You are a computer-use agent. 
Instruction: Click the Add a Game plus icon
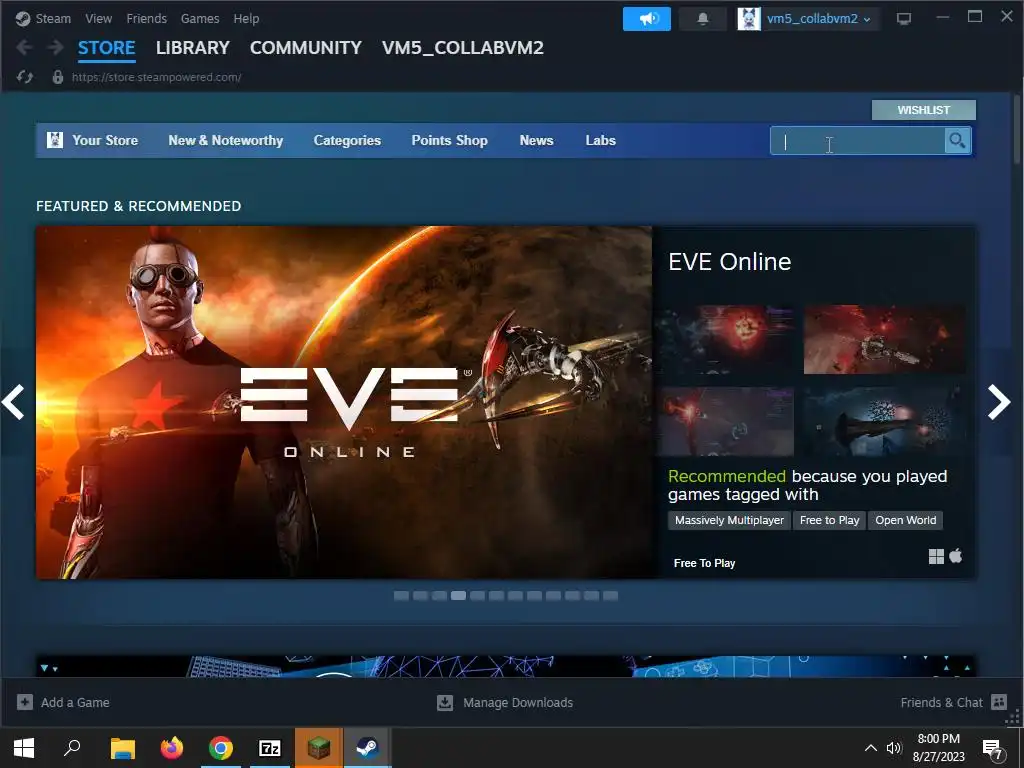click(x=25, y=702)
